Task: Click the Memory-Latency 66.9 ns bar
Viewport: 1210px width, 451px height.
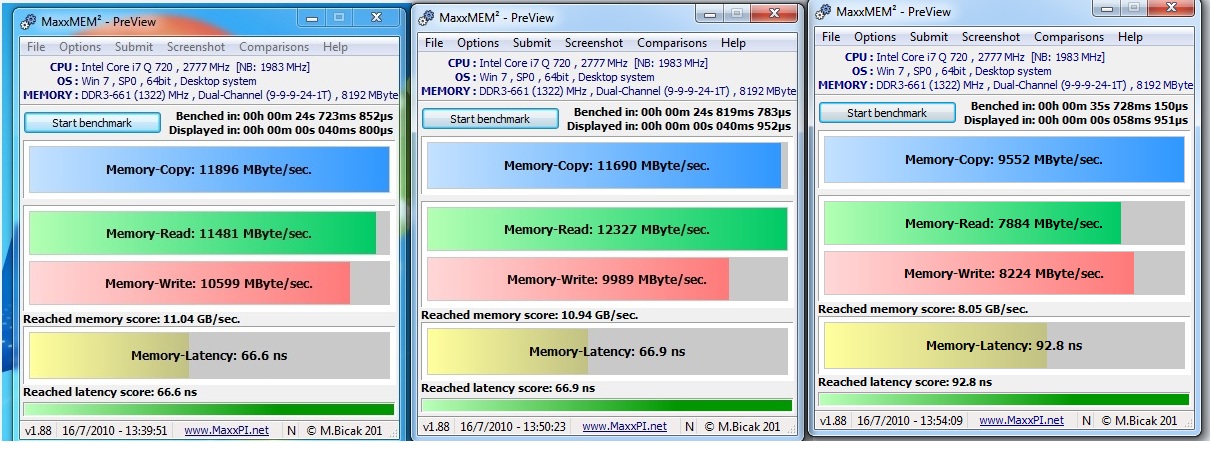Action: (607, 351)
